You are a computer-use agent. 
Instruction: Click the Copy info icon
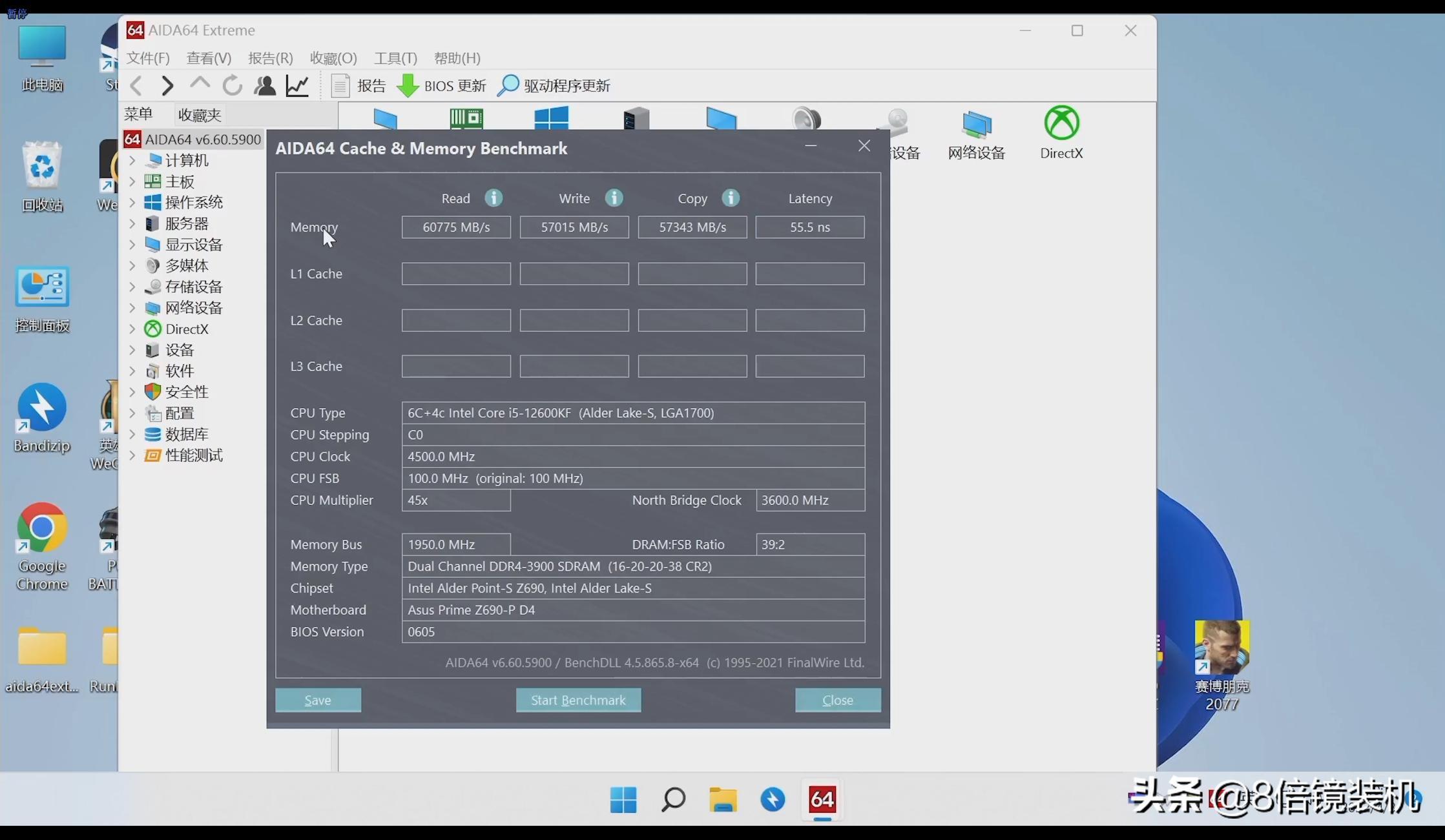click(x=731, y=198)
